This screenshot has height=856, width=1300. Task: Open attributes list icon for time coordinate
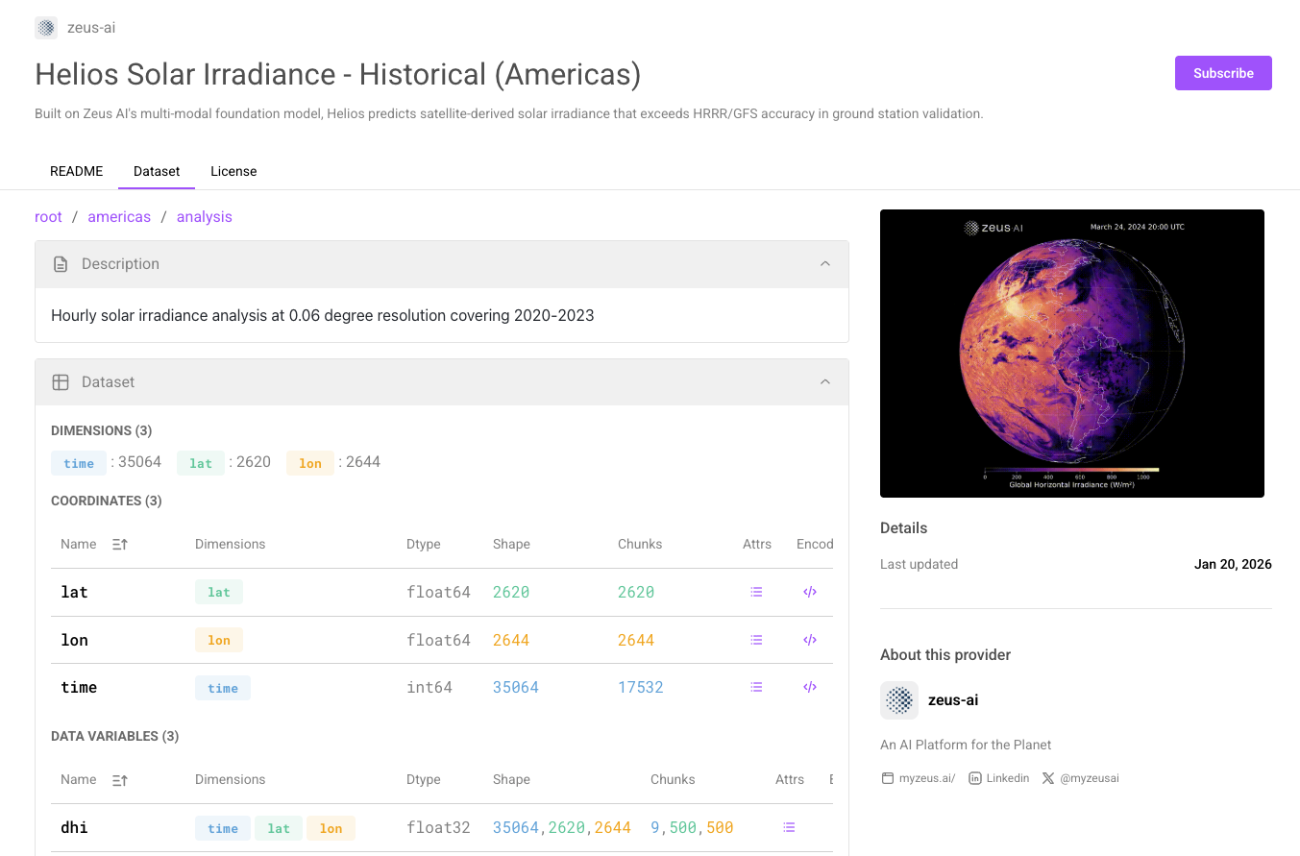point(756,687)
